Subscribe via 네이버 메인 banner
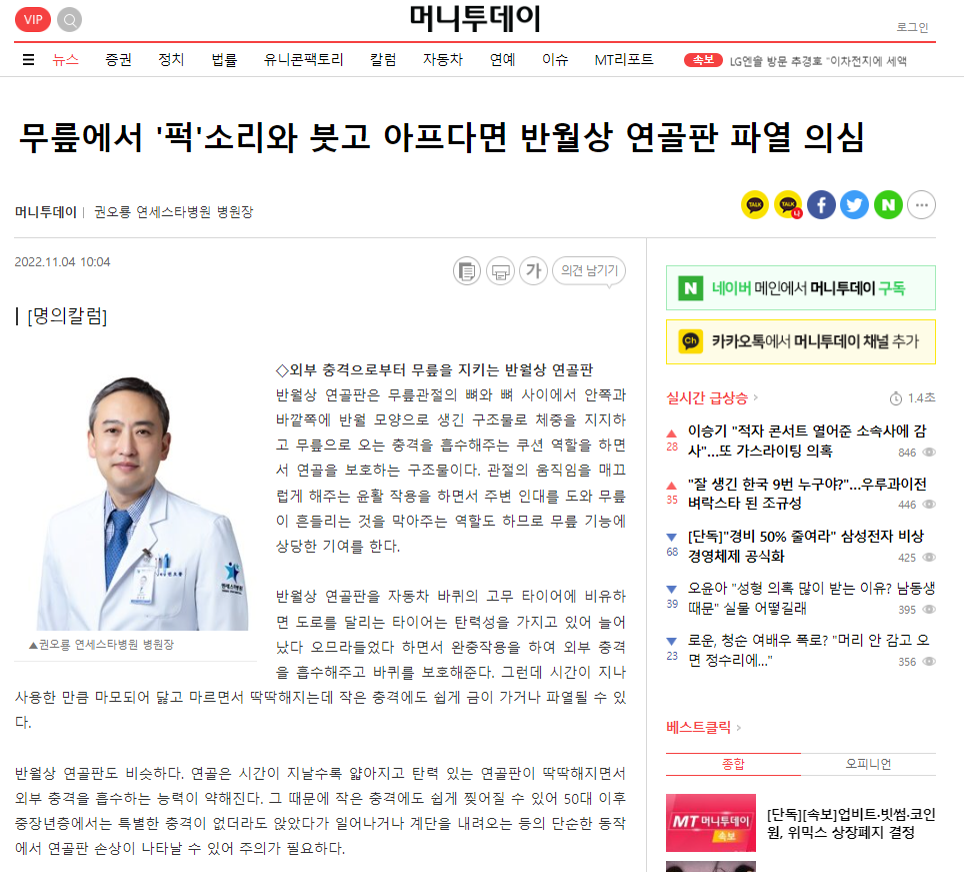The image size is (964, 872). click(800, 288)
